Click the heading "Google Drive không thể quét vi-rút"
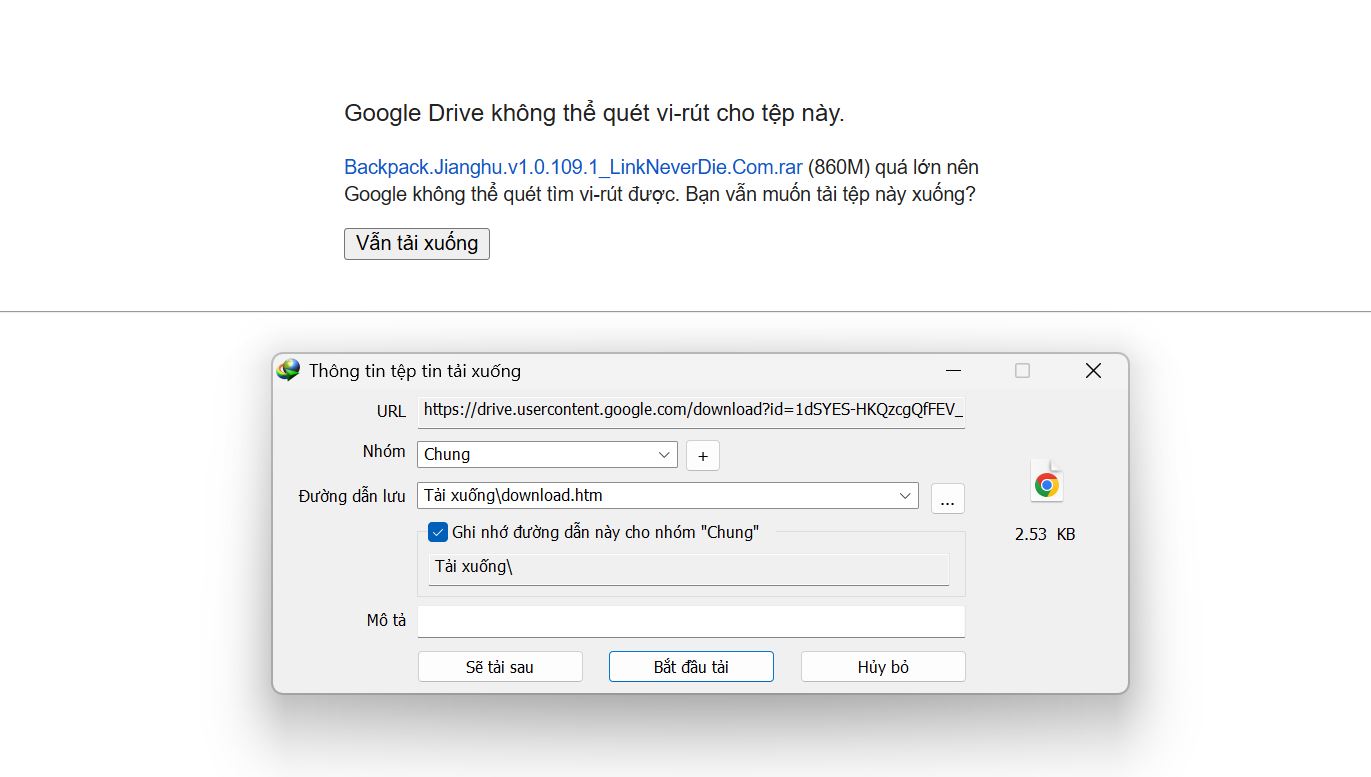Image resolution: width=1371 pixels, height=777 pixels. (594, 113)
